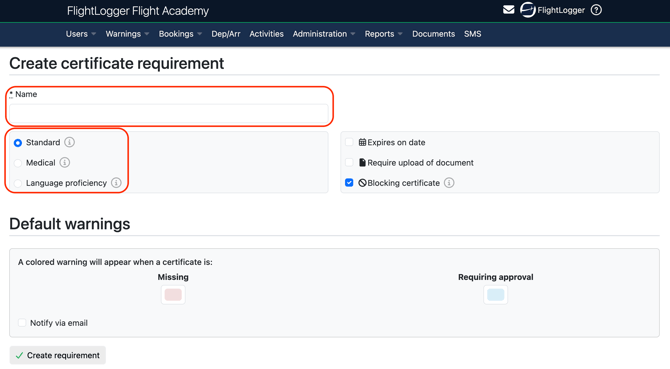This screenshot has height=369, width=670.
Task: Open the messages envelope icon
Action: (x=508, y=10)
